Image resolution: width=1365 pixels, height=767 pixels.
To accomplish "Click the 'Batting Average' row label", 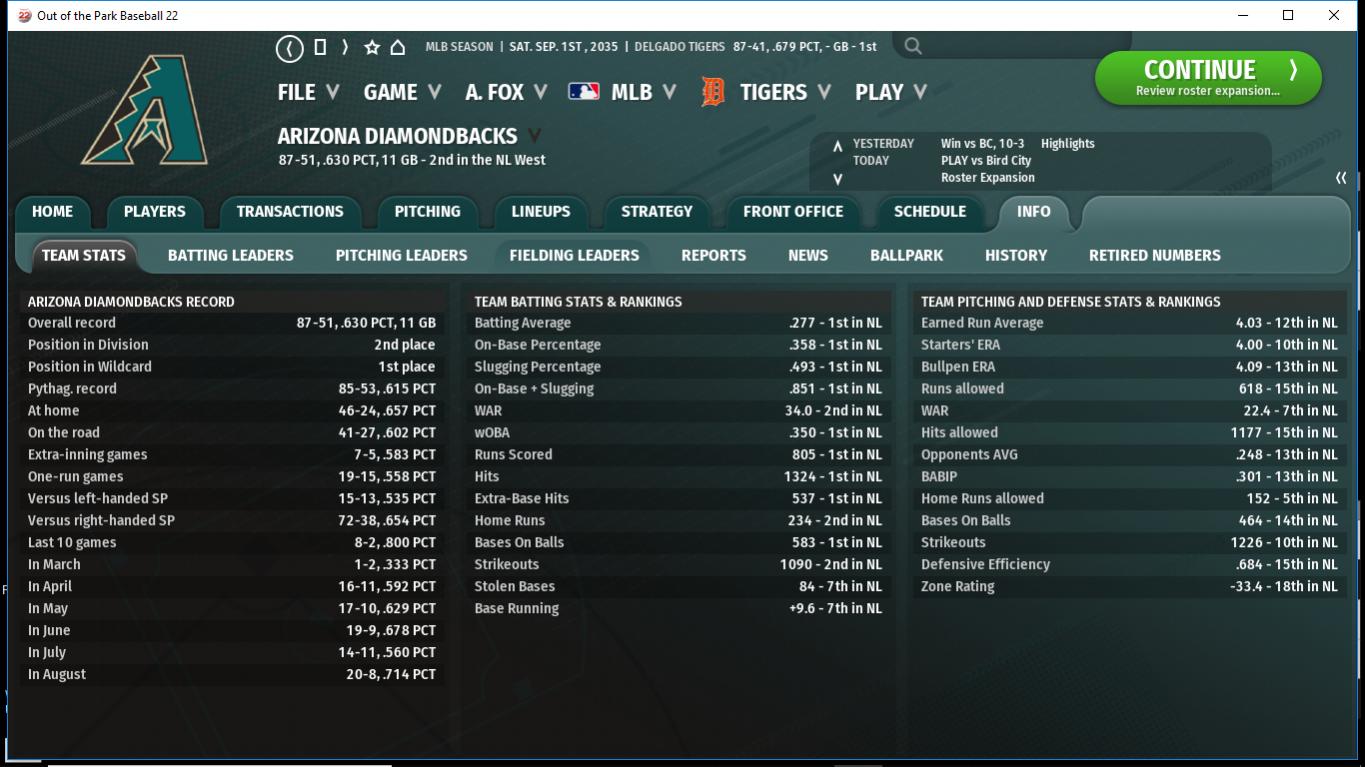I will (x=523, y=323).
